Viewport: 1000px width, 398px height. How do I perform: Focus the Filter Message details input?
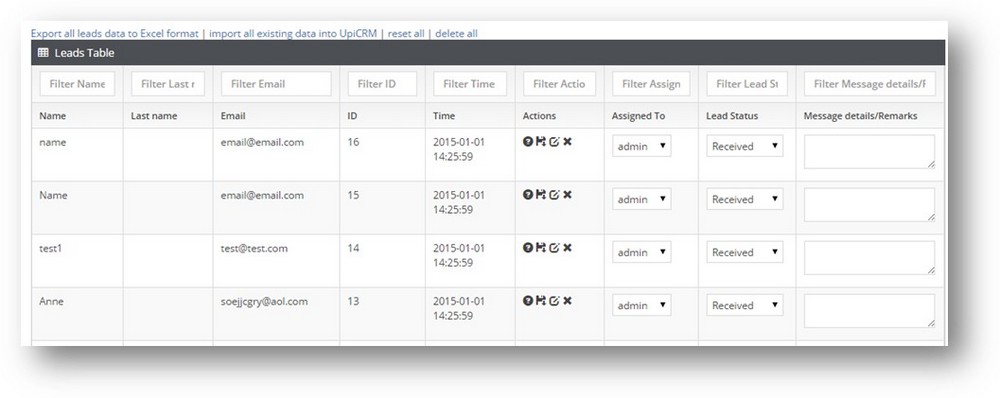point(870,84)
